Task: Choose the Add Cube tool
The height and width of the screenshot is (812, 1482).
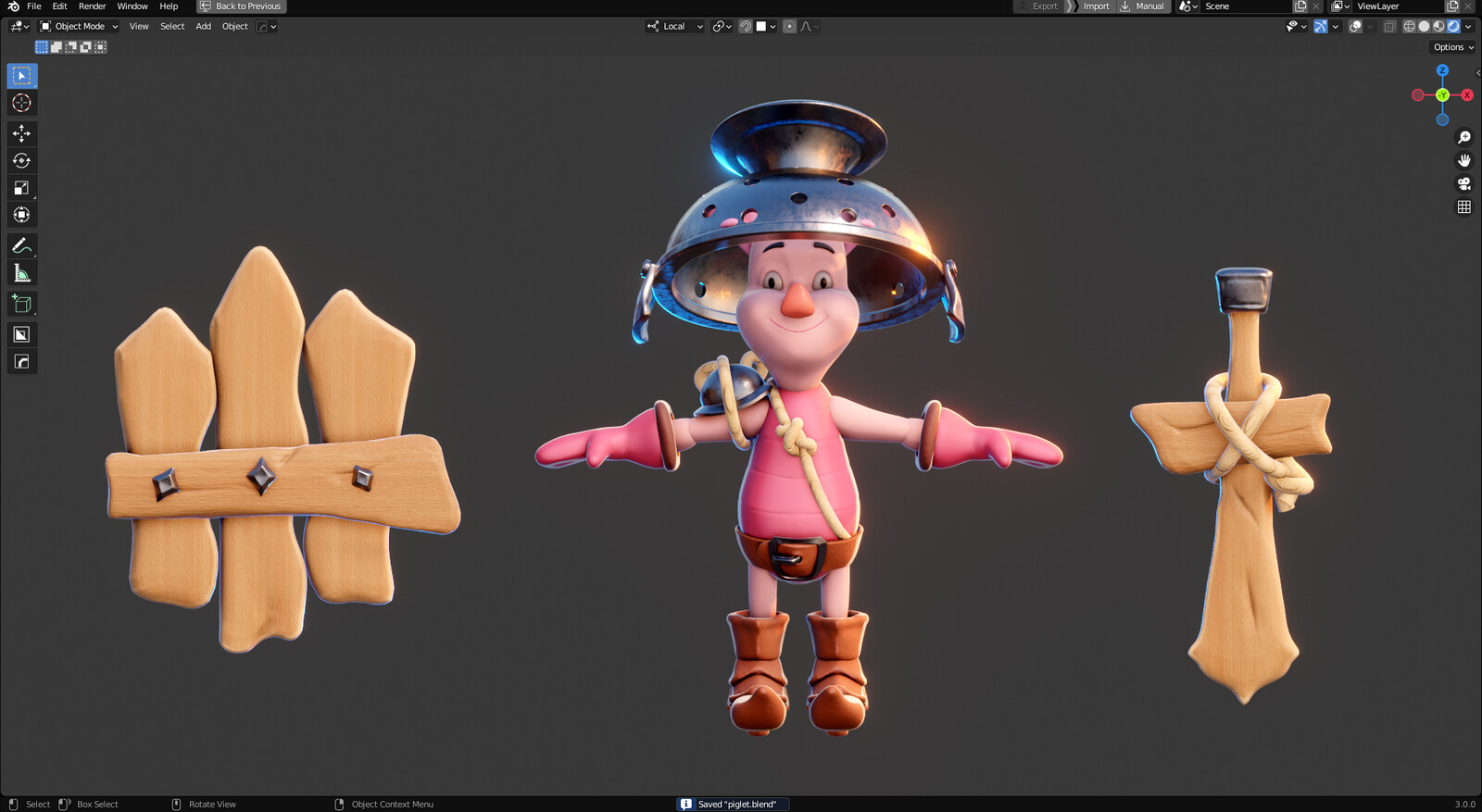Action: coord(21,304)
